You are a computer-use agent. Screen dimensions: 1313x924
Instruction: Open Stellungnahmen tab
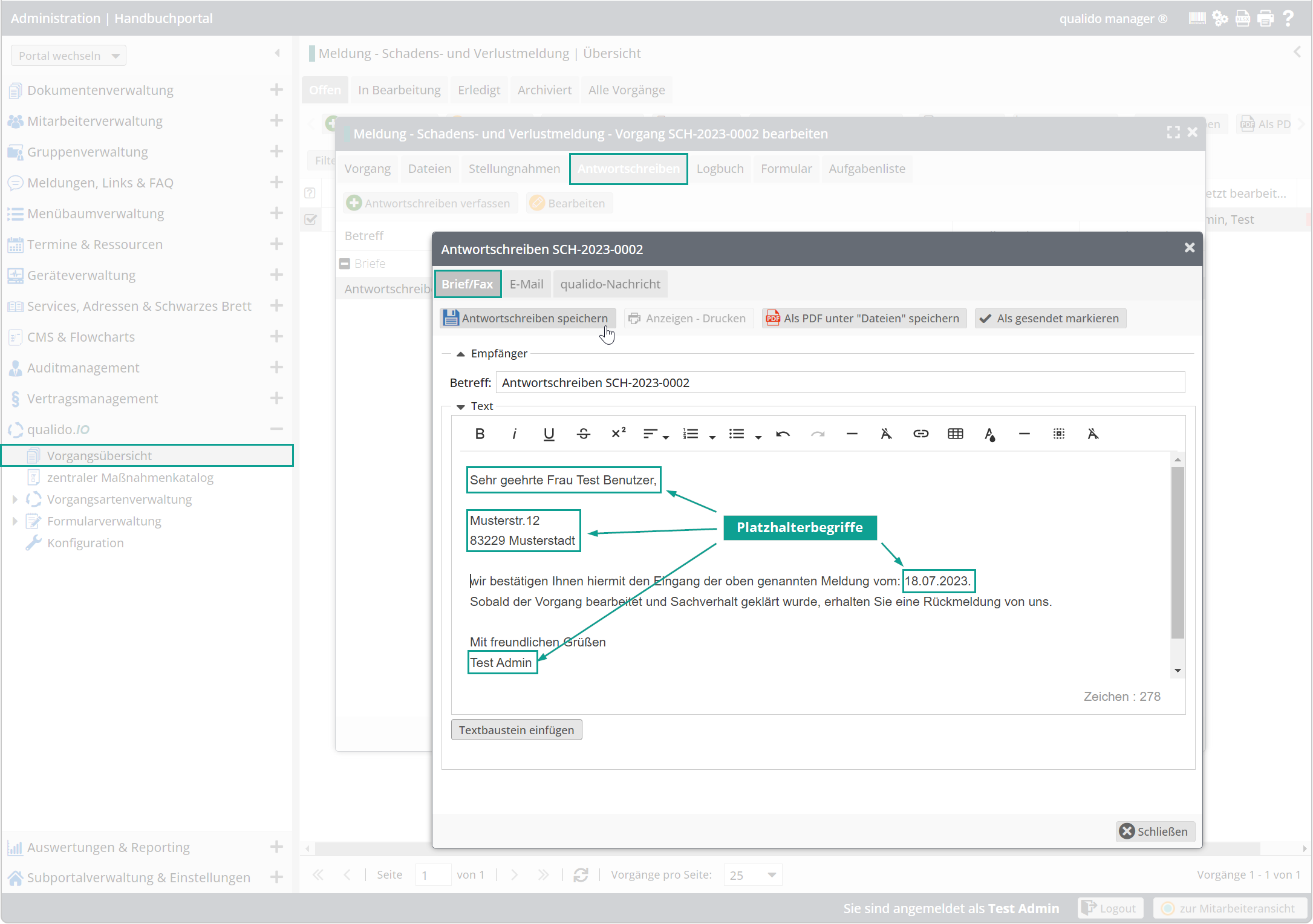tap(514, 169)
